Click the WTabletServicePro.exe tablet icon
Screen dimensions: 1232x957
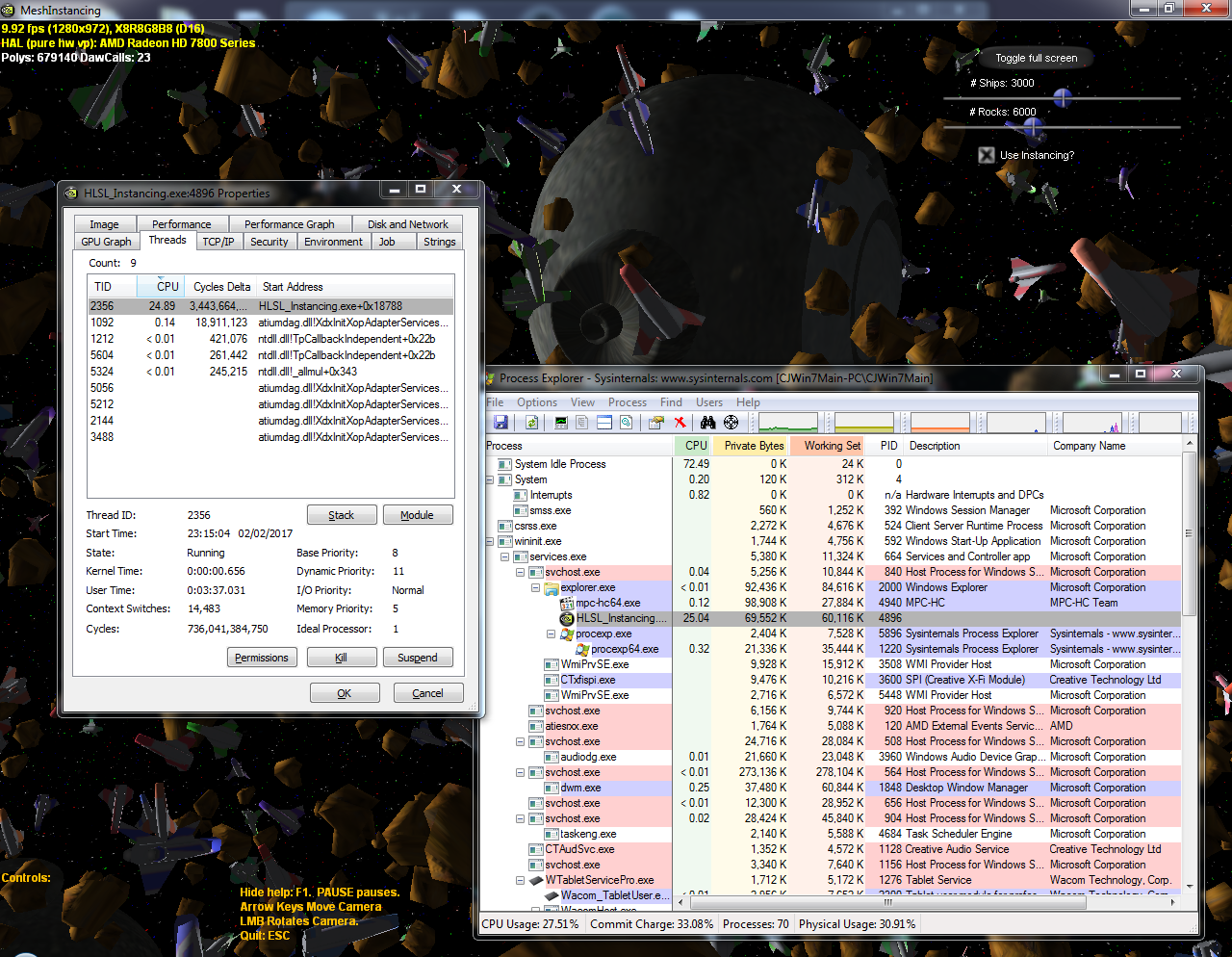click(536, 880)
